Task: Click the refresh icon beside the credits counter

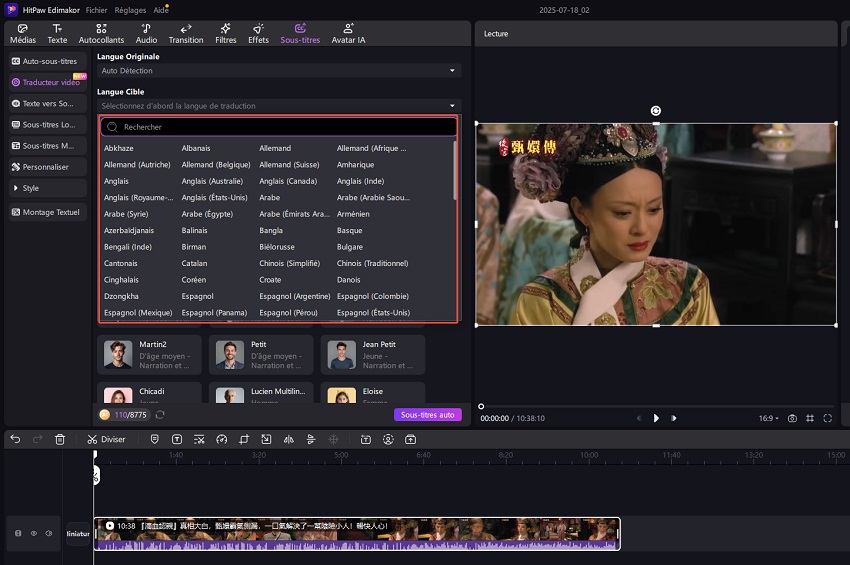Action: tap(160, 415)
